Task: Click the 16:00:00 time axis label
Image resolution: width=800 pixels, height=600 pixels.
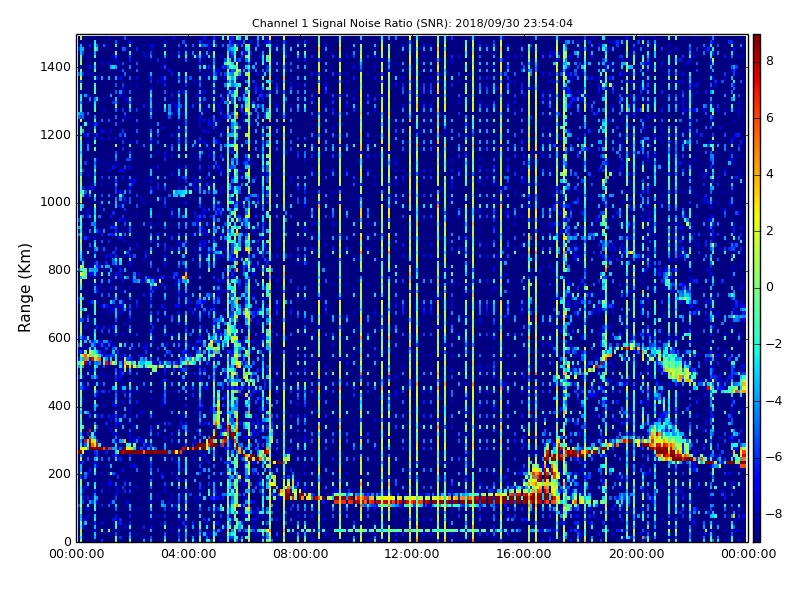Action: coord(524,554)
